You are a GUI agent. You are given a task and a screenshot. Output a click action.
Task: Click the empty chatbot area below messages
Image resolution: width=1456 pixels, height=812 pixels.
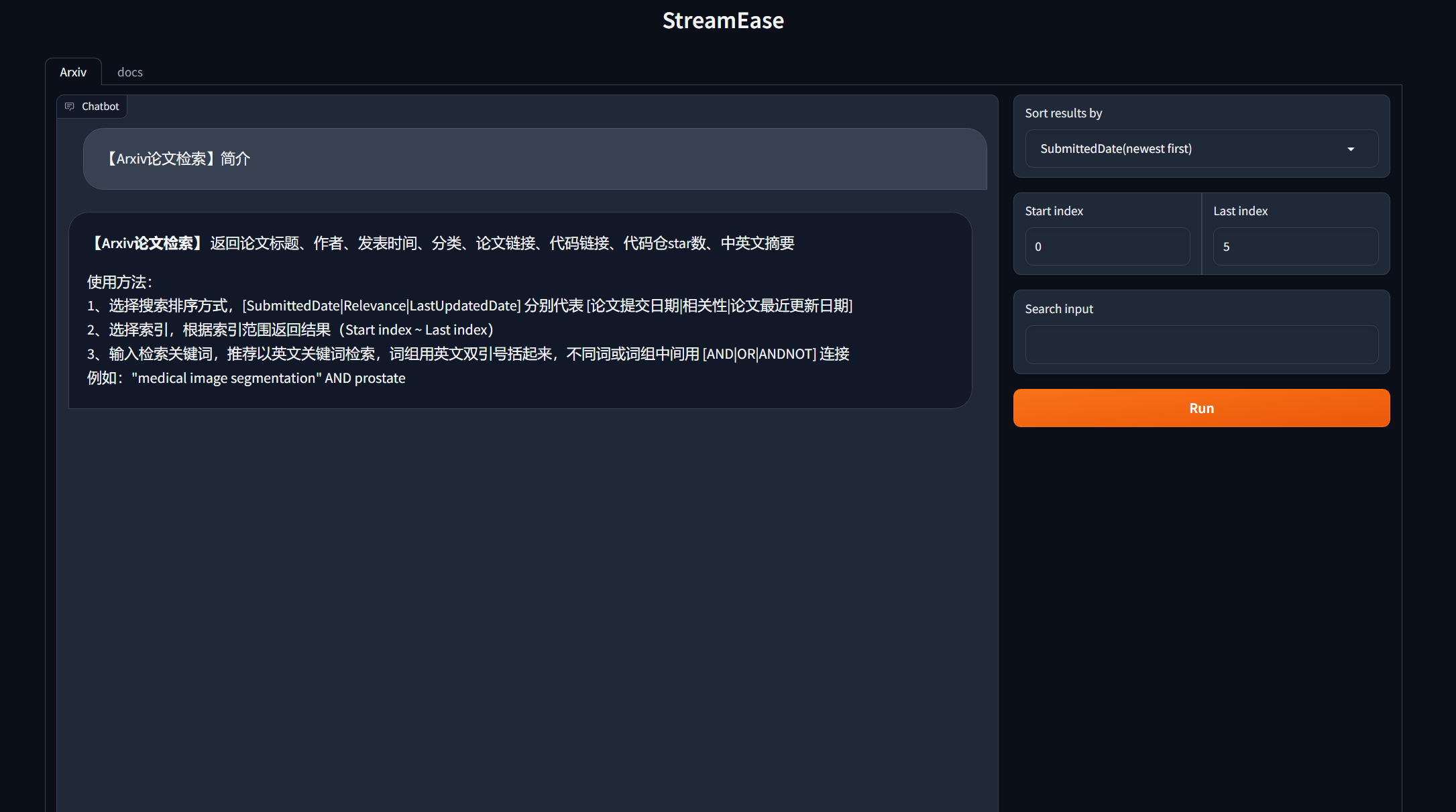click(527, 603)
